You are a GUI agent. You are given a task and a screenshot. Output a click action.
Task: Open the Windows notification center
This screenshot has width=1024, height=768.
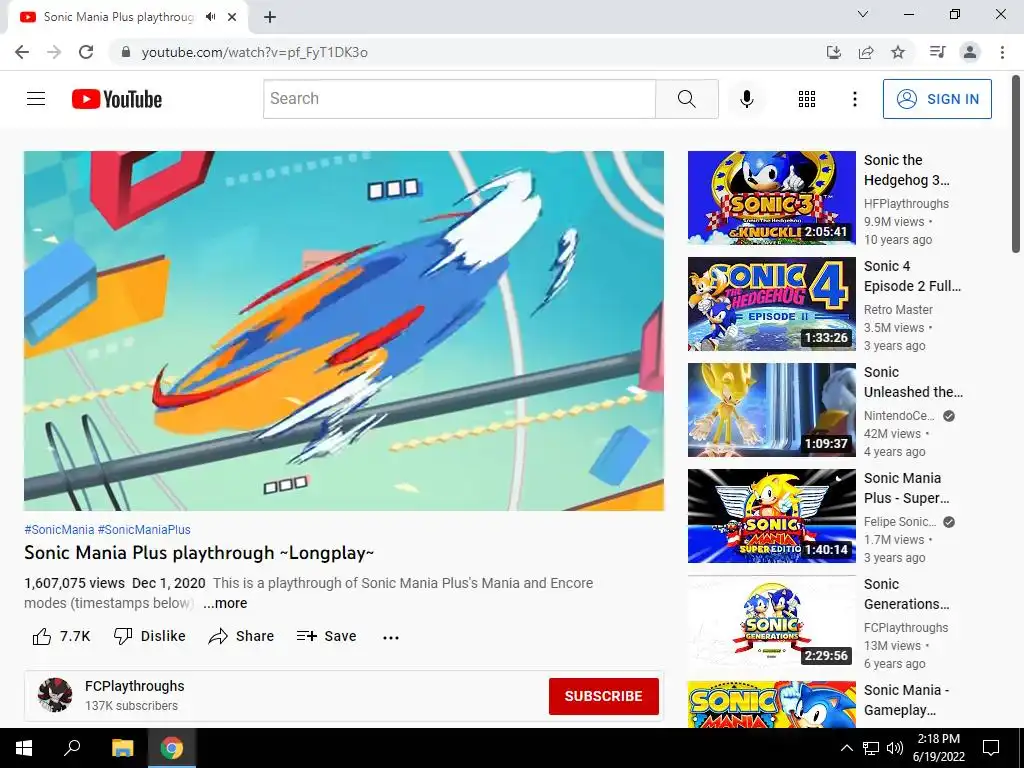[991, 748]
